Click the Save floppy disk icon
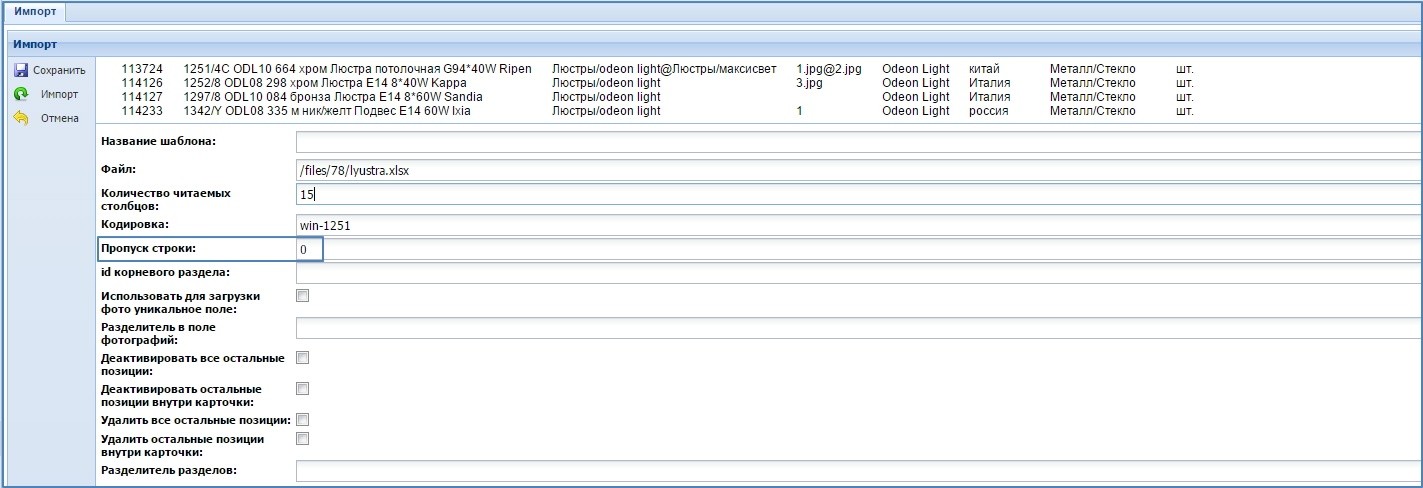The width and height of the screenshot is (1423, 488). 21,70
